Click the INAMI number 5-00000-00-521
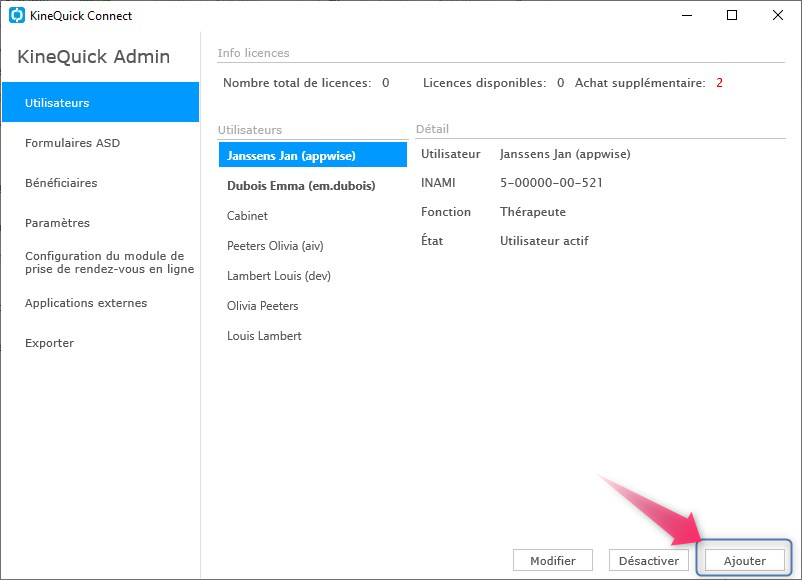The image size is (802, 580). pyautogui.click(x=551, y=183)
